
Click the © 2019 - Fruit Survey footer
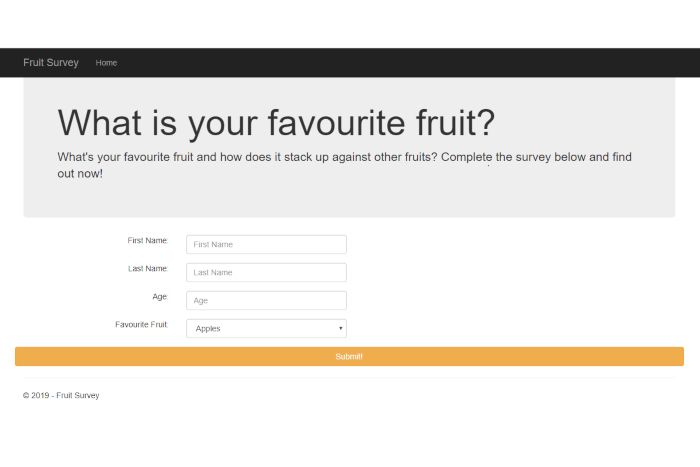point(61,395)
